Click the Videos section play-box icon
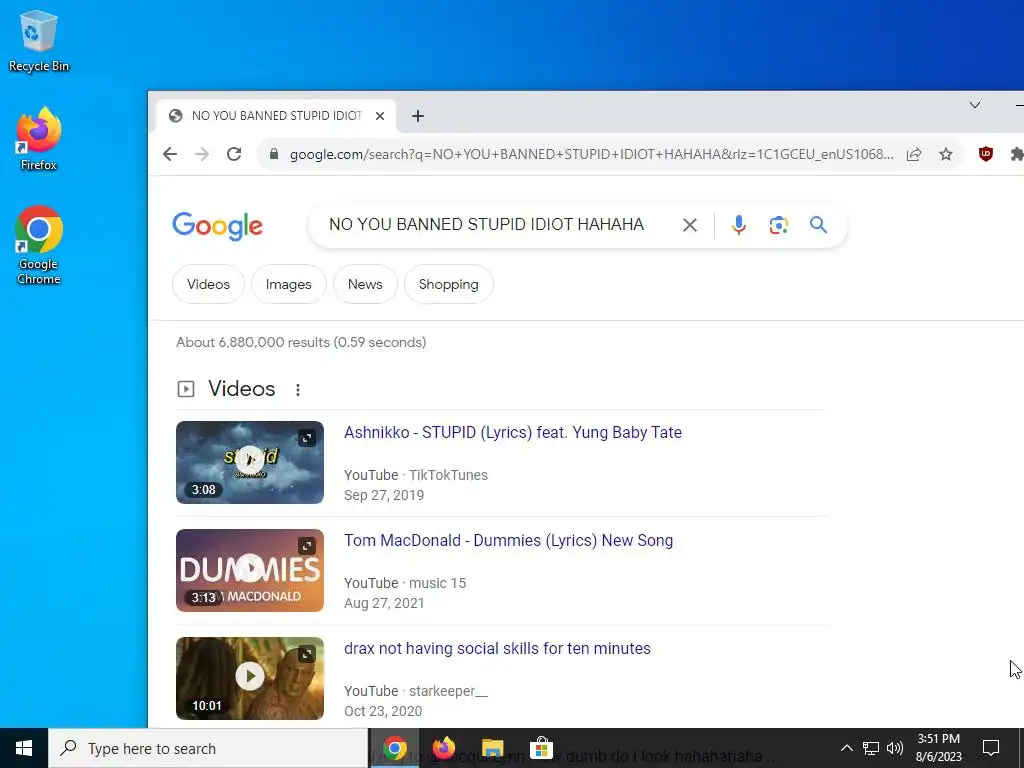Viewport: 1024px width, 768px height. pos(185,389)
